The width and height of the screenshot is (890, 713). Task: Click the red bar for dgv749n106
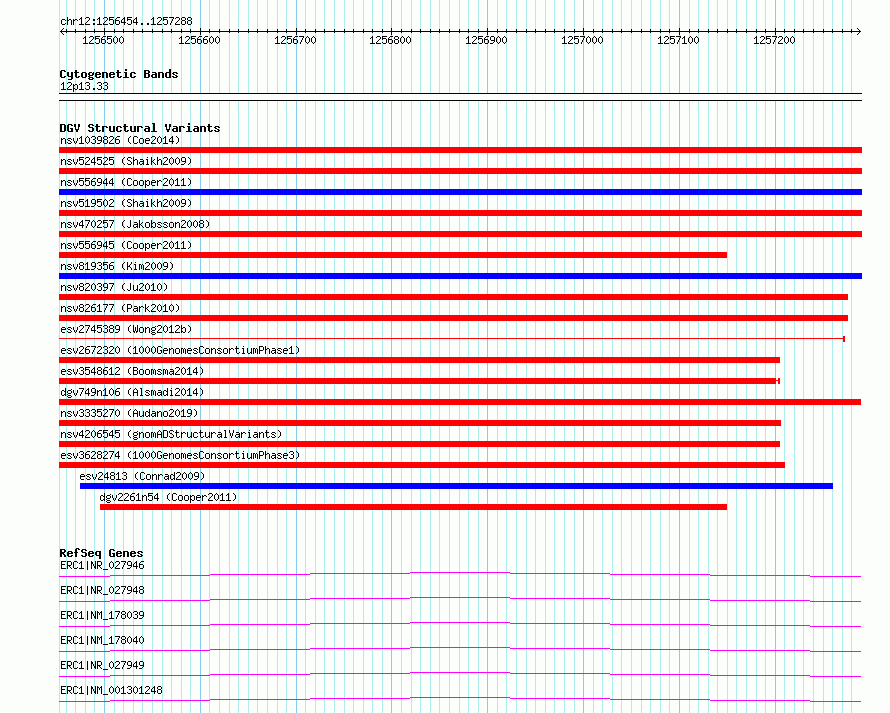tap(460, 402)
